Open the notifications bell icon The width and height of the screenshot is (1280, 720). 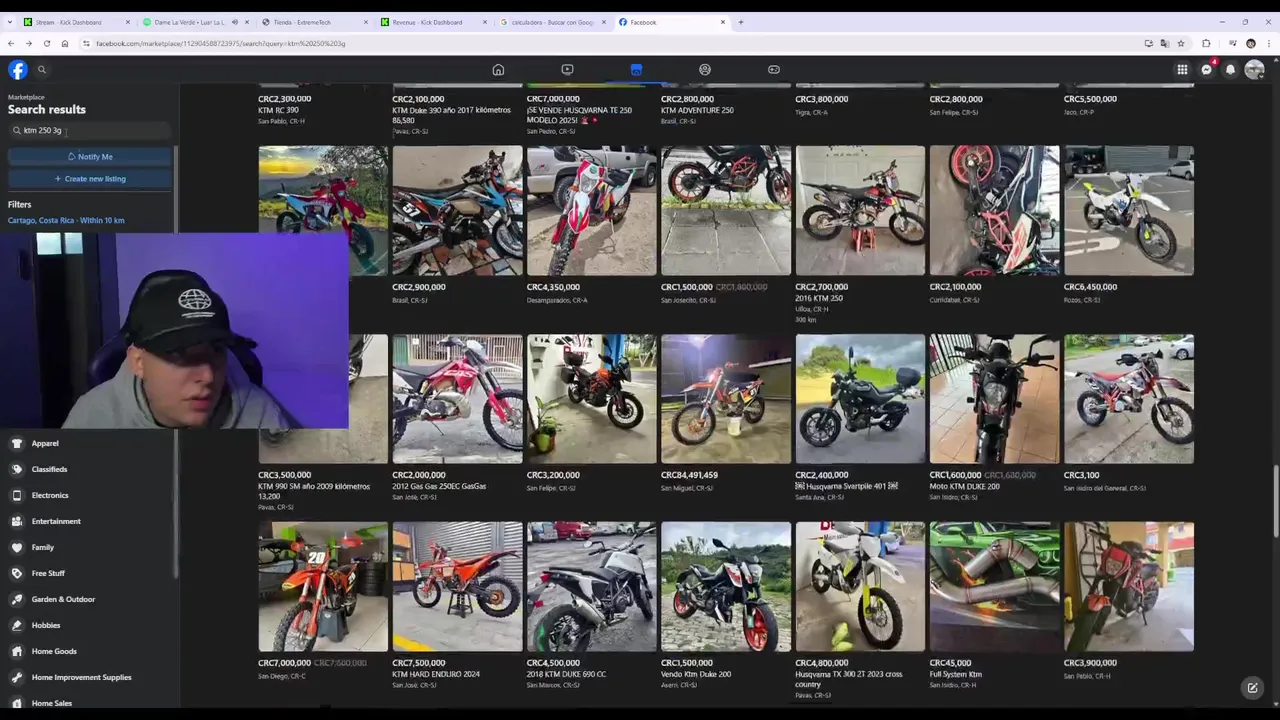pos(1231,69)
